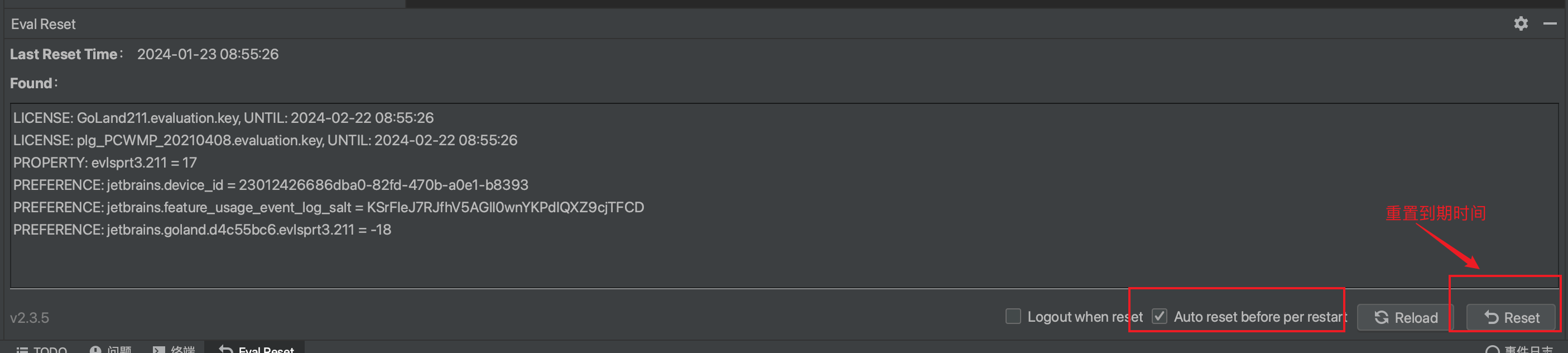The width and height of the screenshot is (1568, 353).
Task: Click the PROPERTY evlsprt3.211 = 17 line
Action: [x=105, y=163]
